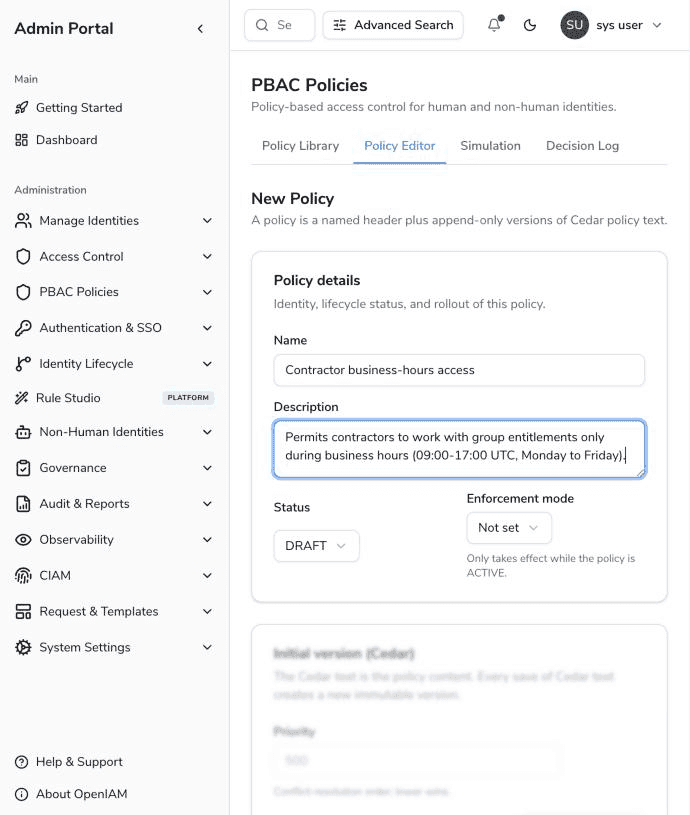
Task: Open the Enforcement mode dropdown
Action: [x=509, y=528]
